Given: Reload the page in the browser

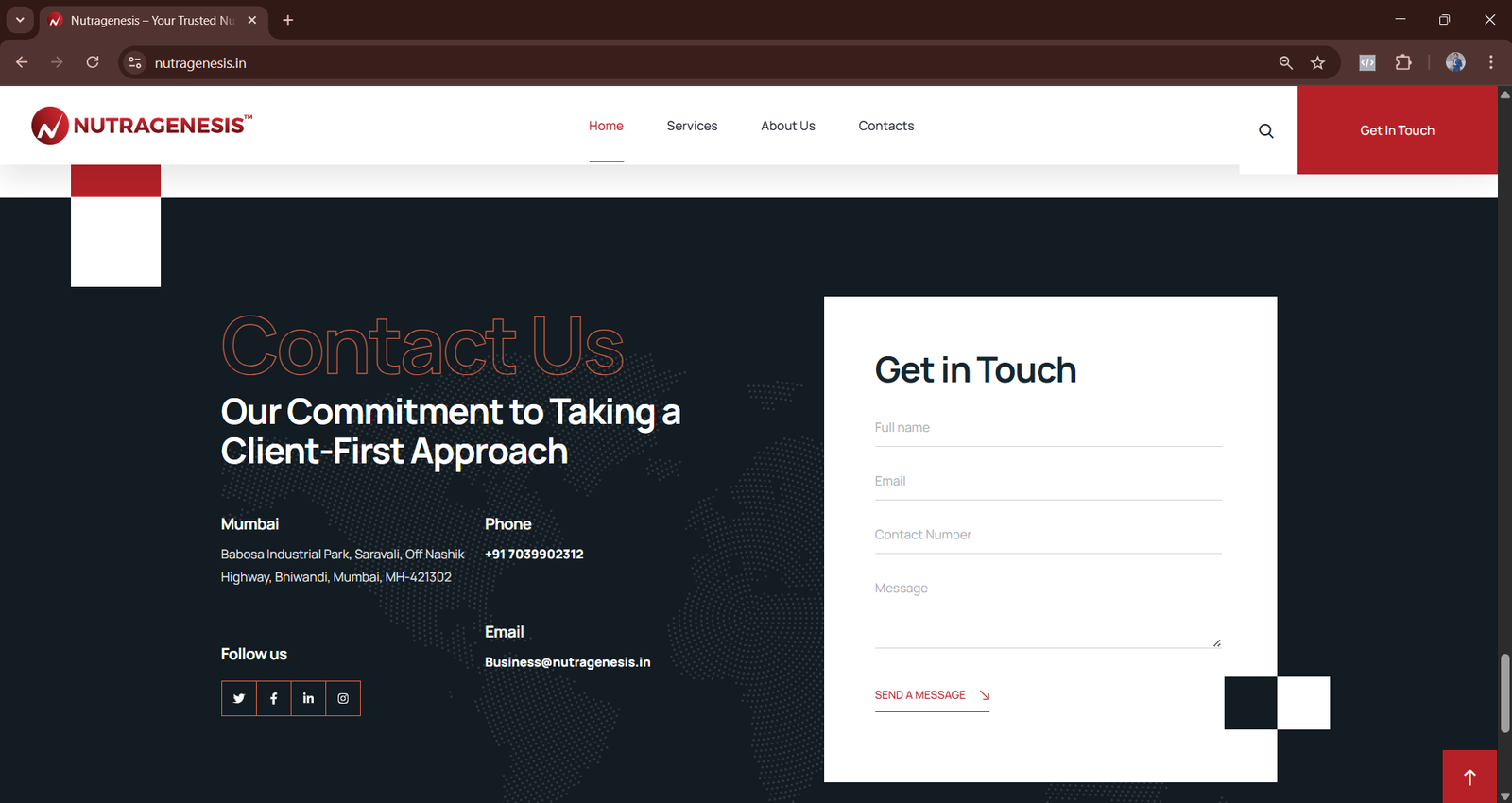Looking at the screenshot, I should [x=93, y=63].
